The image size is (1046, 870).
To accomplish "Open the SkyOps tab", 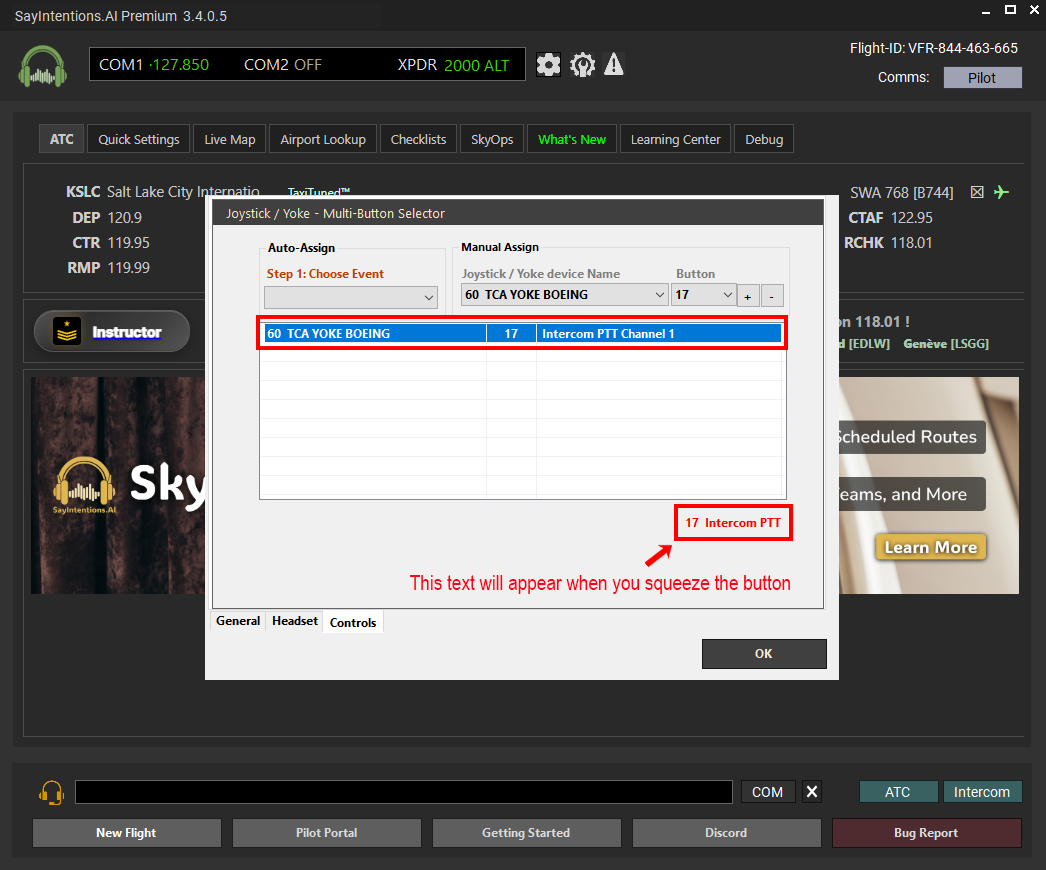I will click(492, 139).
